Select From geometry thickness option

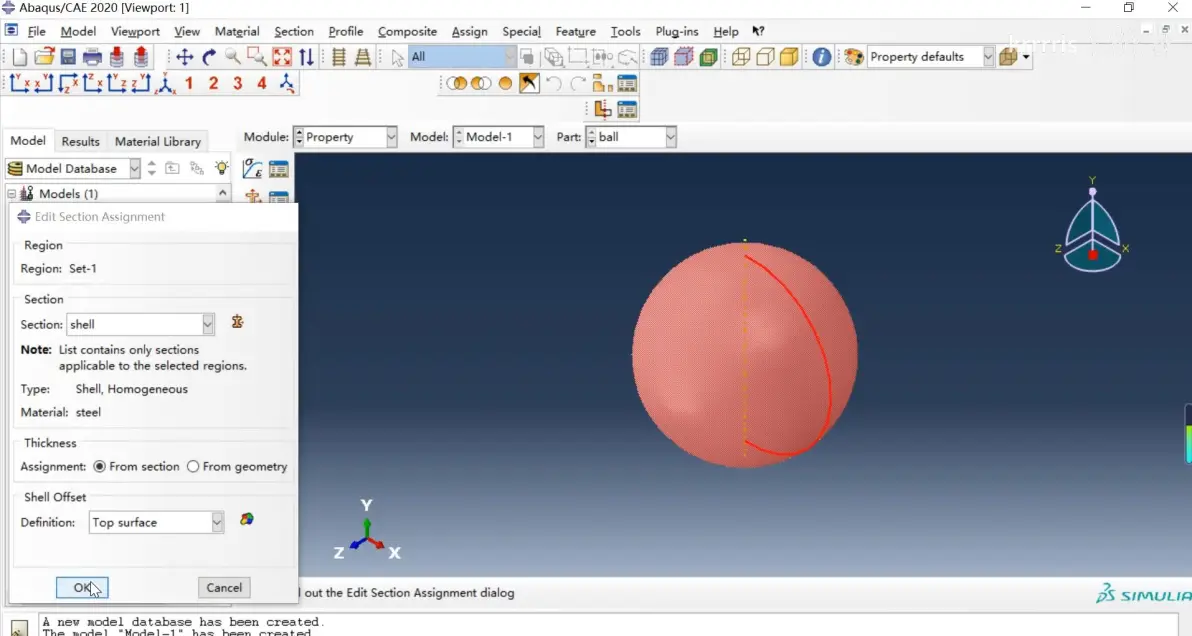(x=193, y=467)
